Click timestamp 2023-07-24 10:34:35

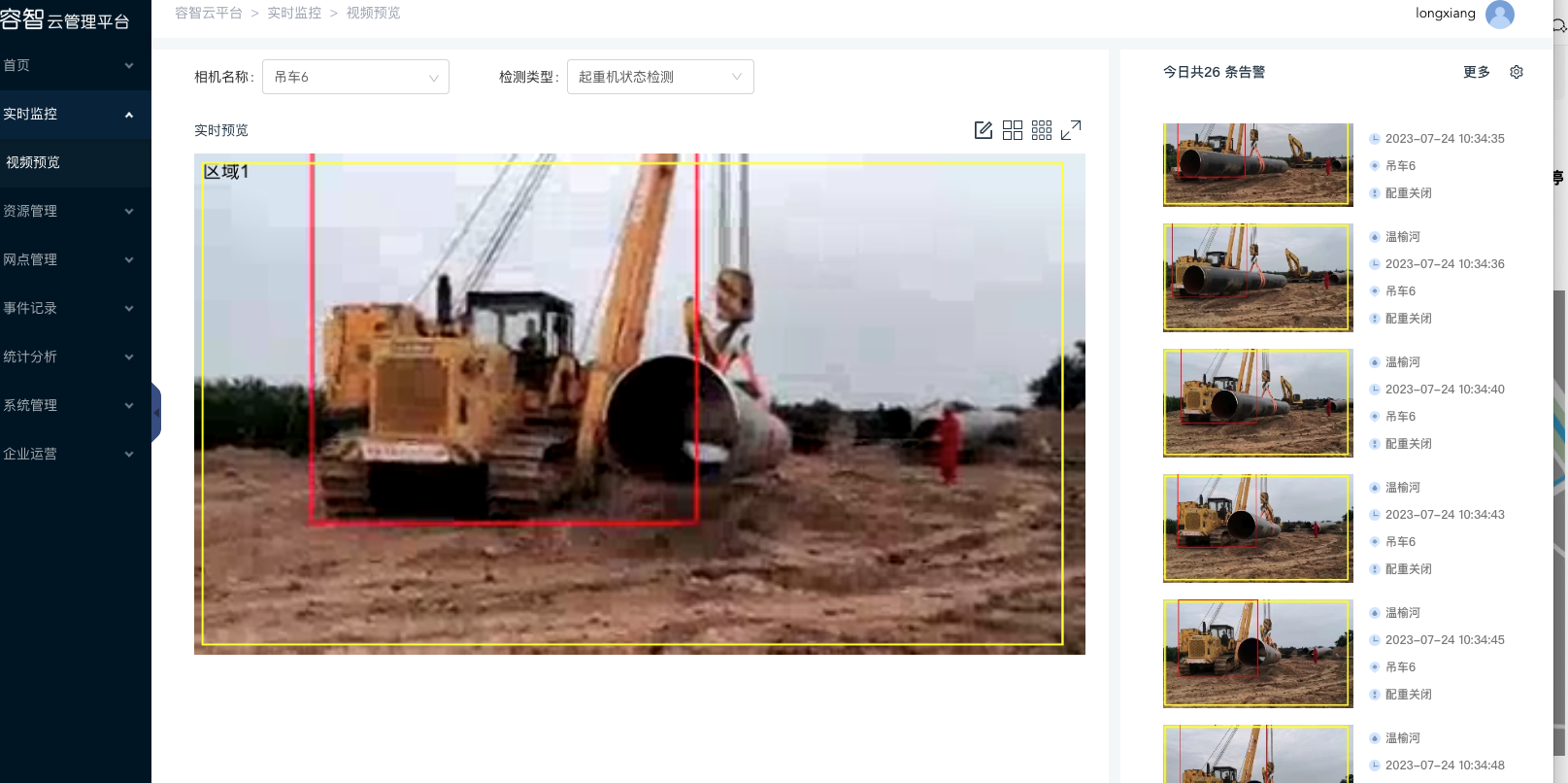pos(1445,139)
